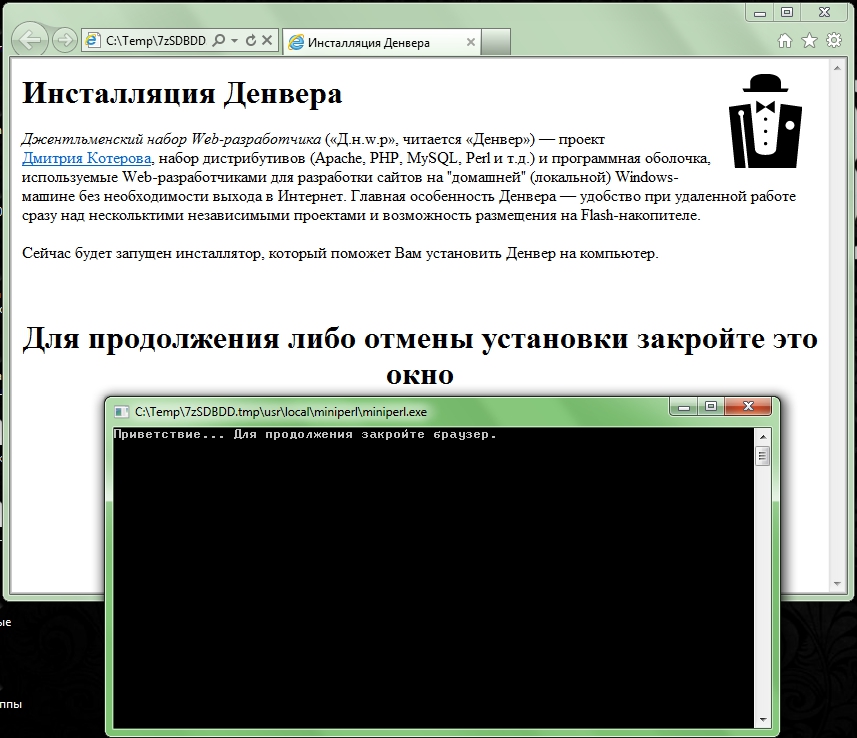Close the miniperl.exe console window
Image resolution: width=857 pixels, height=738 pixels.
point(748,407)
